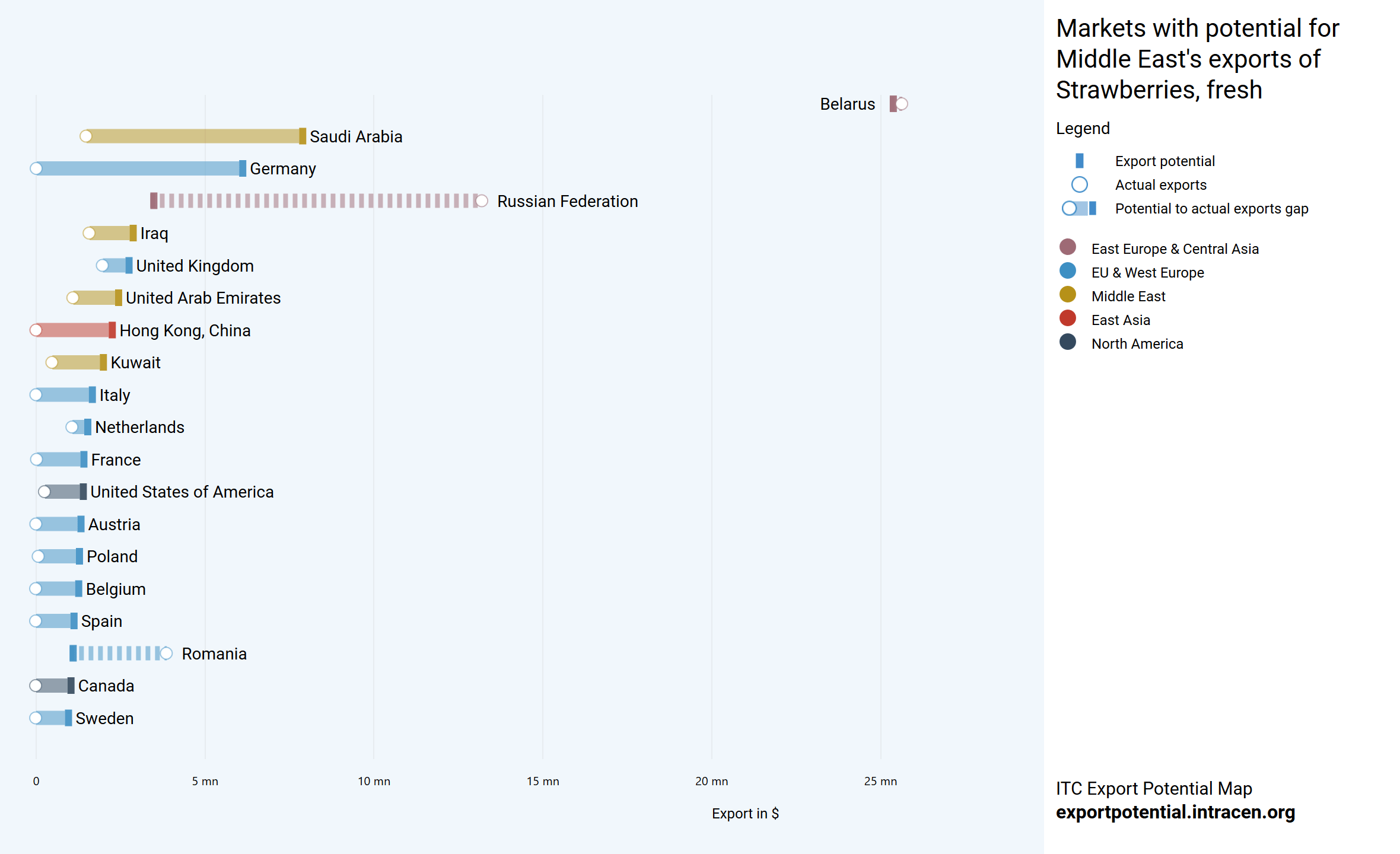
Task: Open the exportpotential.intracen.org link
Action: [1175, 812]
